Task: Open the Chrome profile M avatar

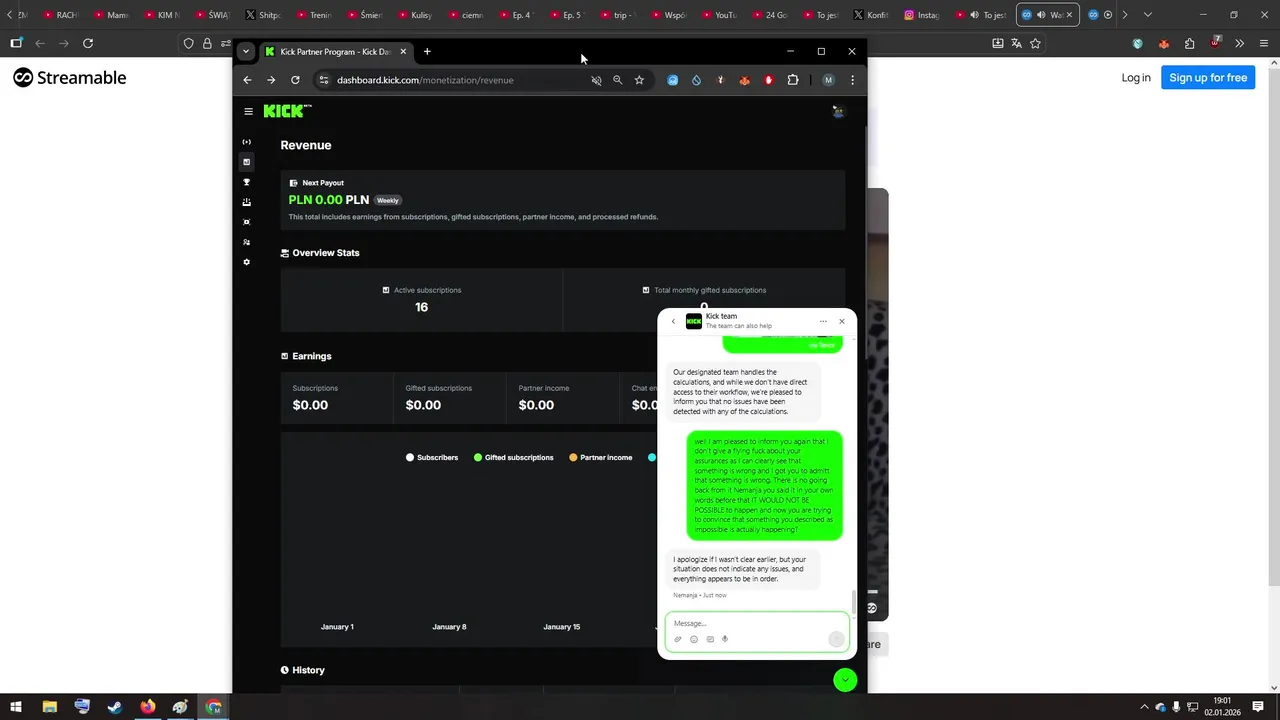Action: (x=828, y=80)
